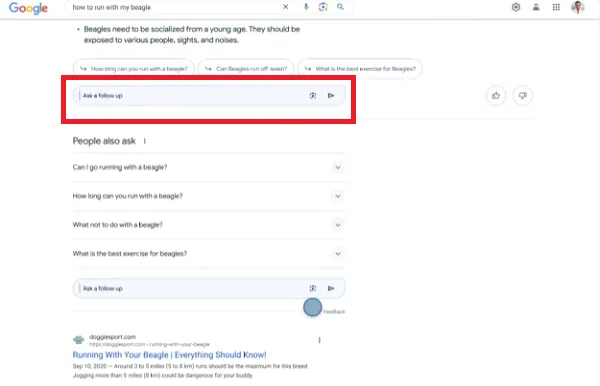This screenshot has height=386, width=600.
Task: Click the image icon in the lower follow-up box
Action: (x=313, y=288)
